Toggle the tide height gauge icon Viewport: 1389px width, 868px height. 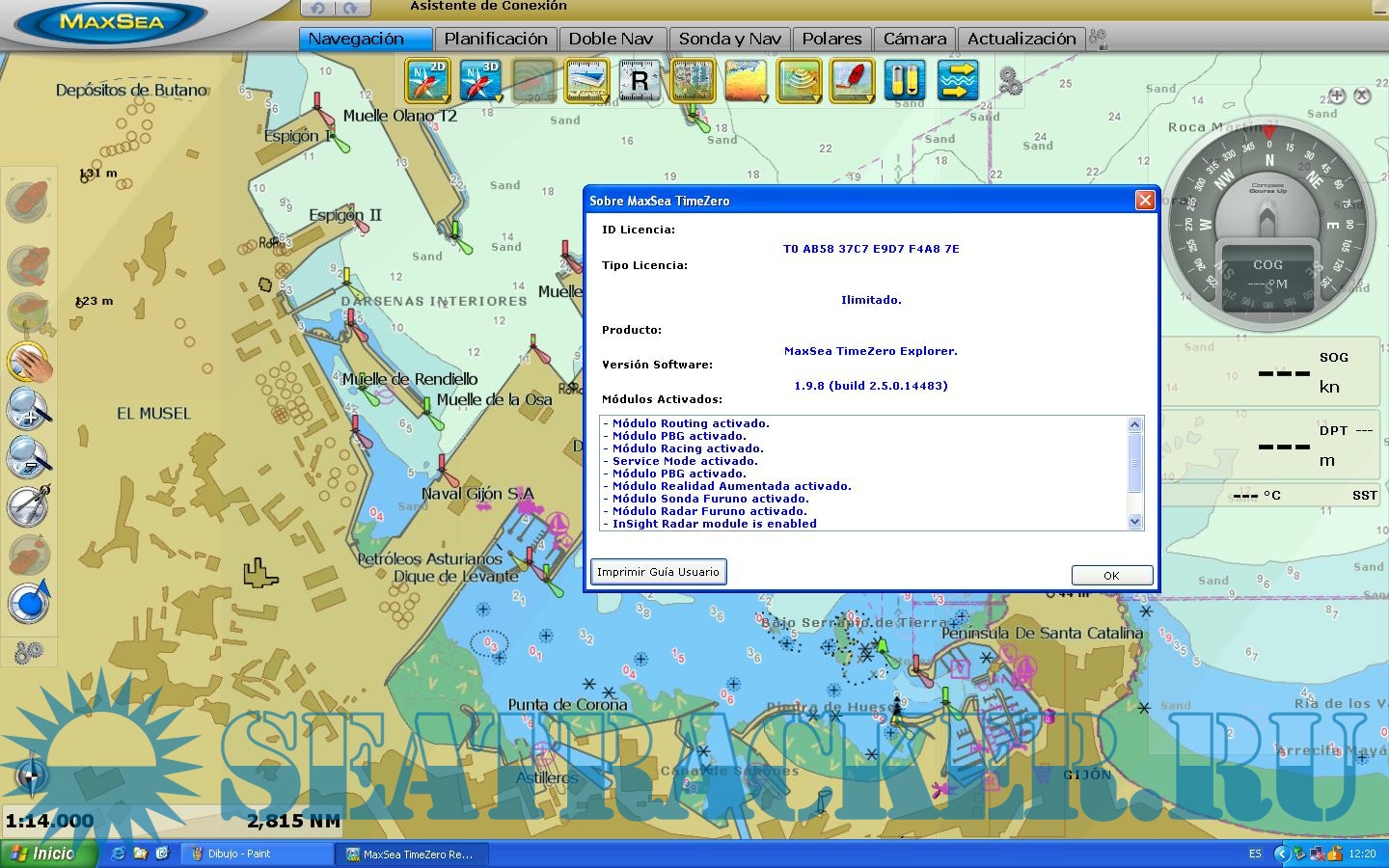coord(904,81)
